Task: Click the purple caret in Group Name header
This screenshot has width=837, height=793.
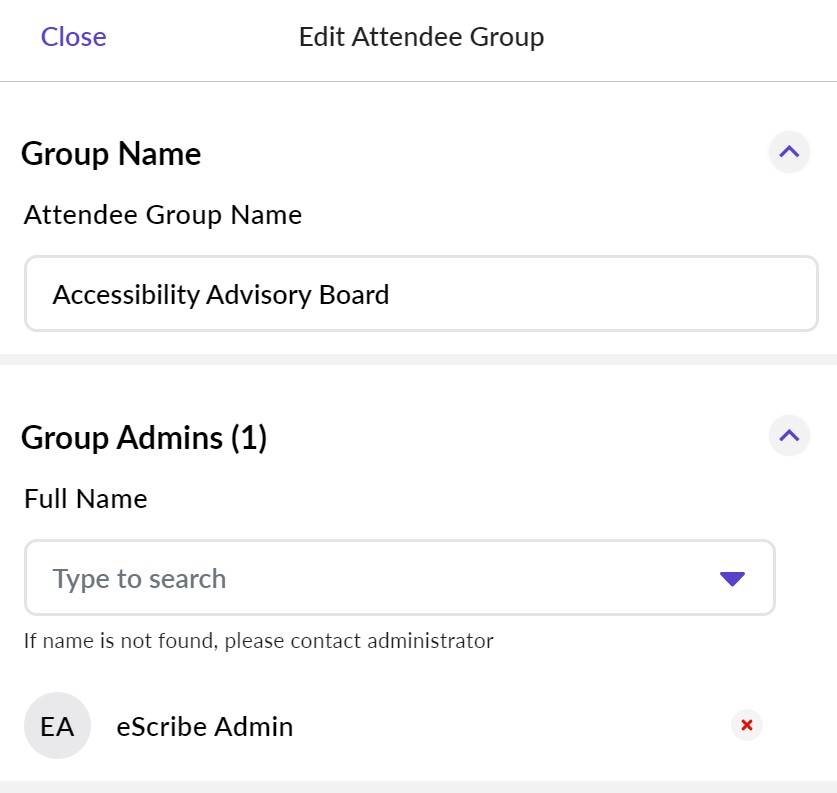Action: tap(788, 152)
